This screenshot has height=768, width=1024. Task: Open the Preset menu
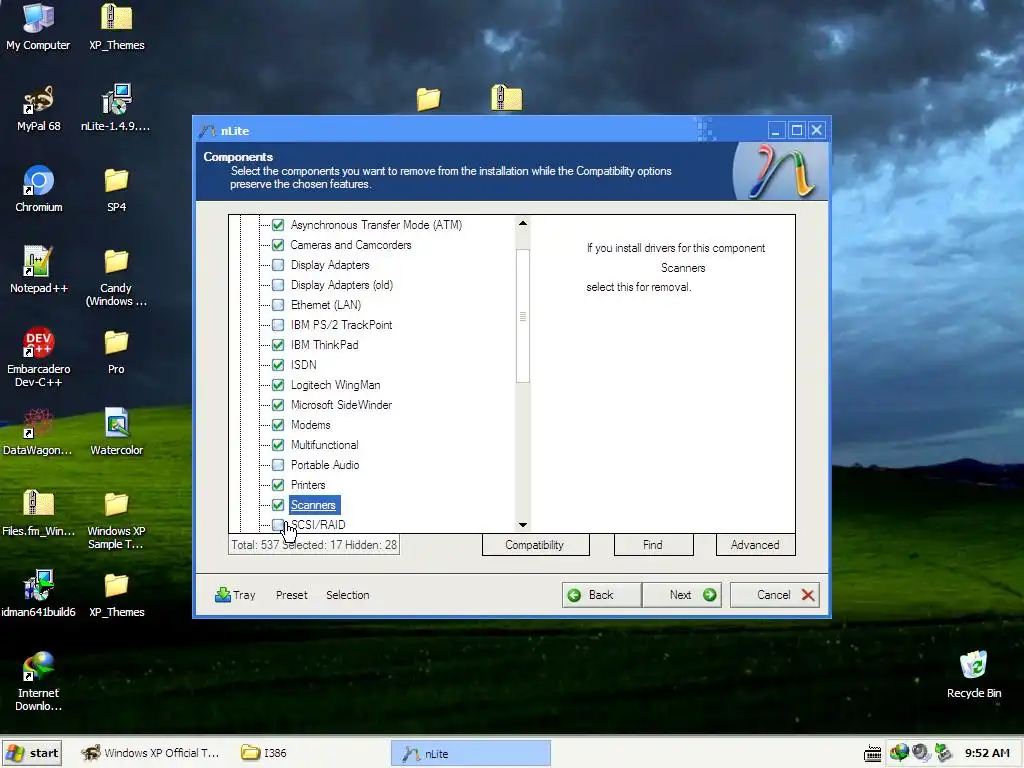291,595
